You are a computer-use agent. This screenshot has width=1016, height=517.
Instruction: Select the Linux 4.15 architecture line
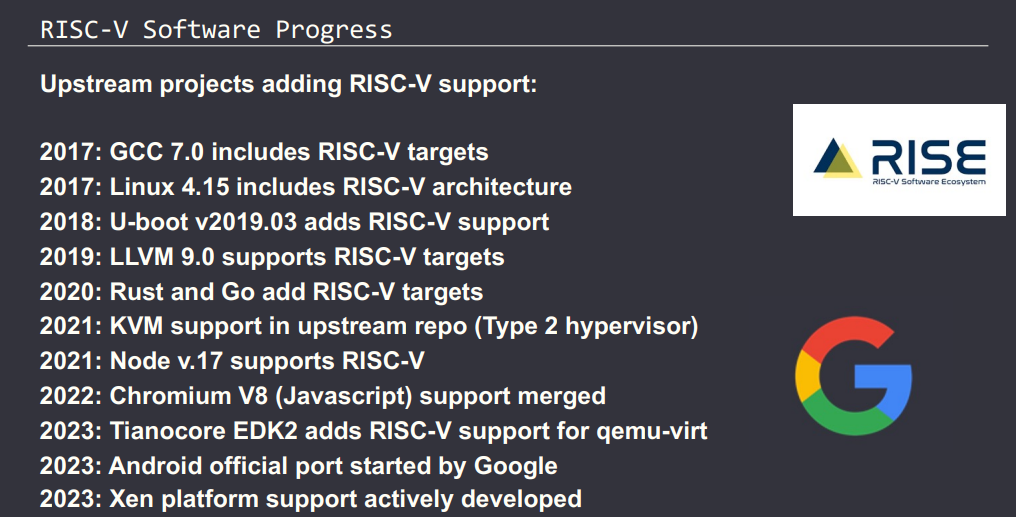click(x=305, y=186)
